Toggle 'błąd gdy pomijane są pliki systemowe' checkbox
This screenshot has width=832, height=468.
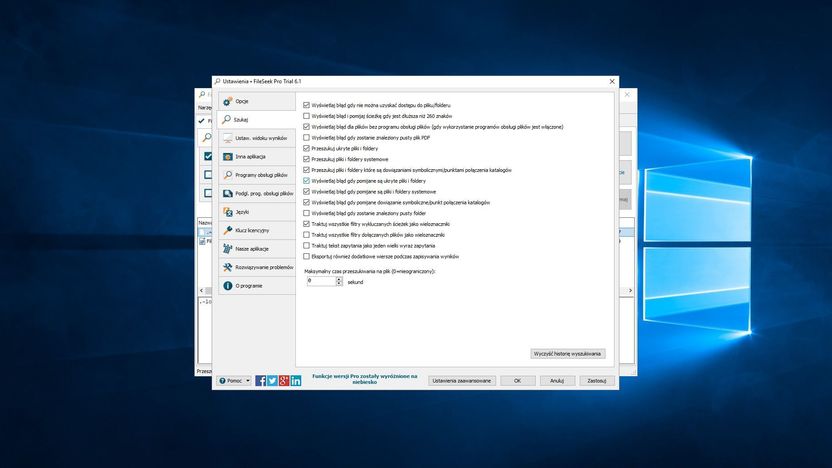[306, 192]
